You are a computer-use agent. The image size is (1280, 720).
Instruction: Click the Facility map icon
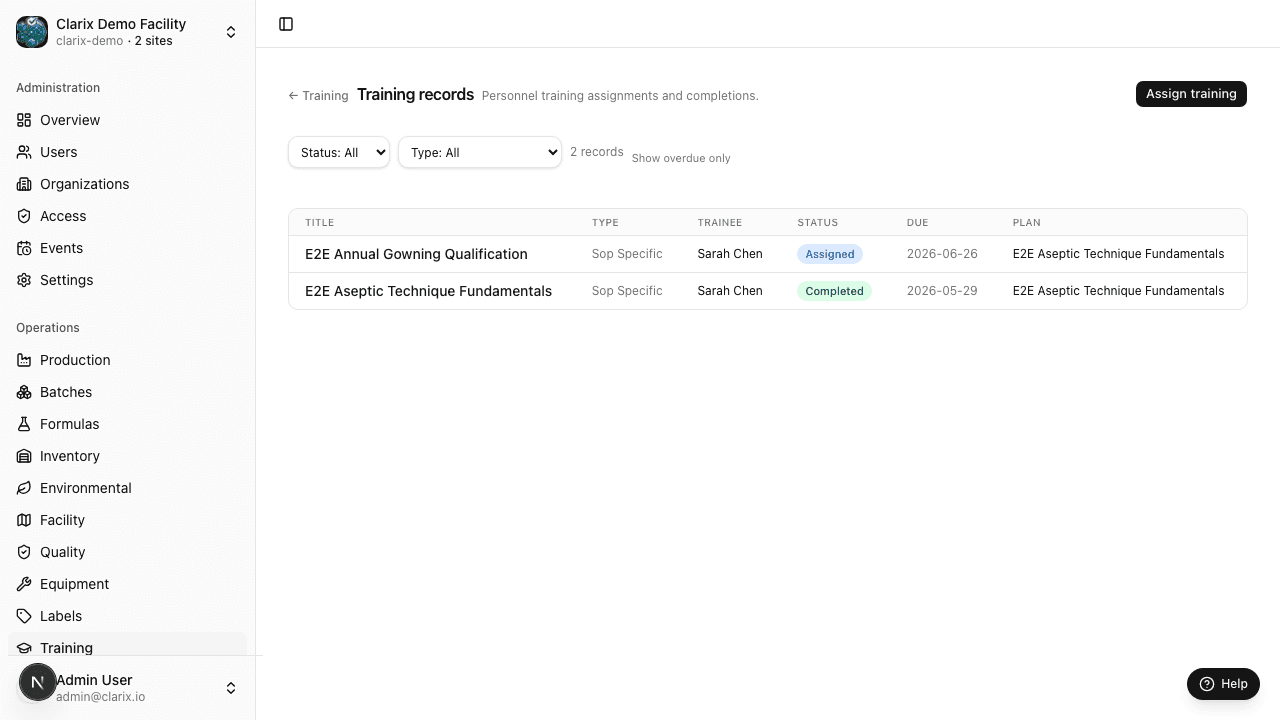24,520
